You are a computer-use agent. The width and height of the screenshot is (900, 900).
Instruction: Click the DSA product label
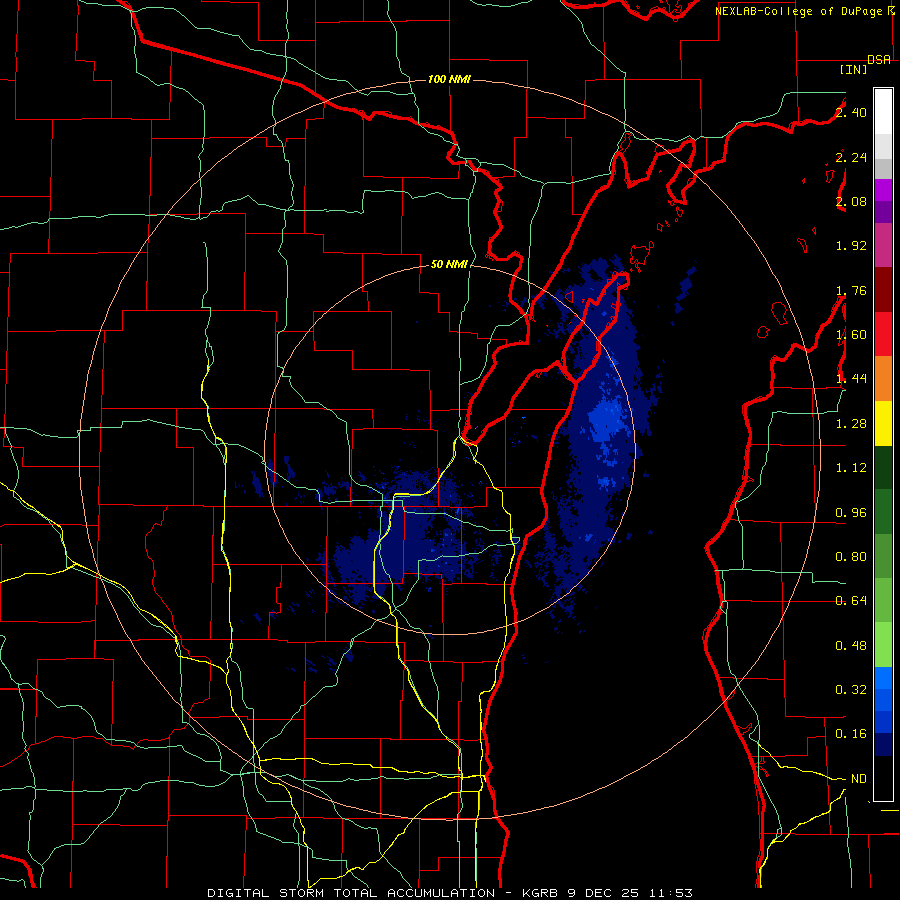[x=879, y=60]
